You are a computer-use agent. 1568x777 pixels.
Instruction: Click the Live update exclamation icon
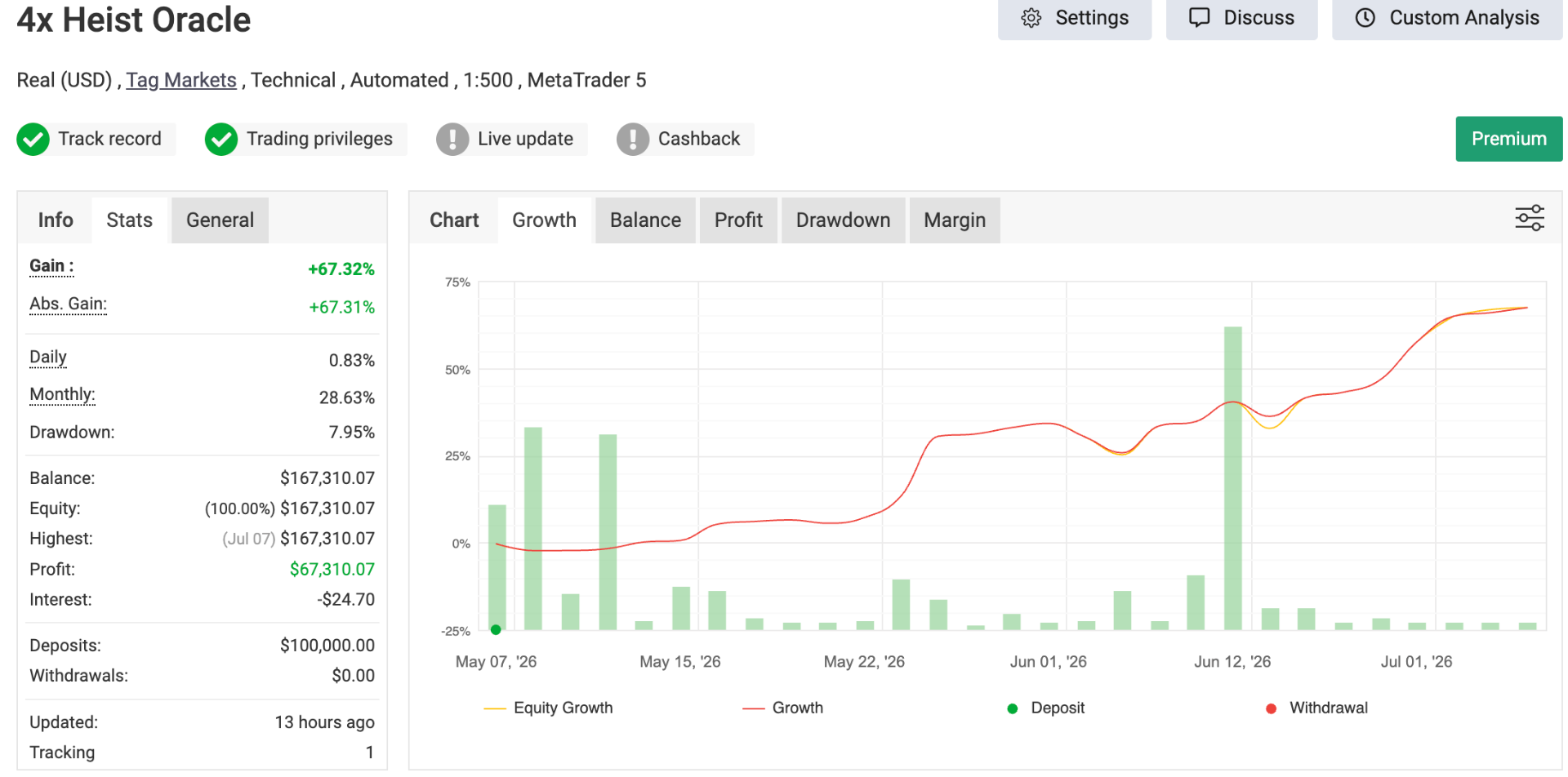click(x=452, y=140)
